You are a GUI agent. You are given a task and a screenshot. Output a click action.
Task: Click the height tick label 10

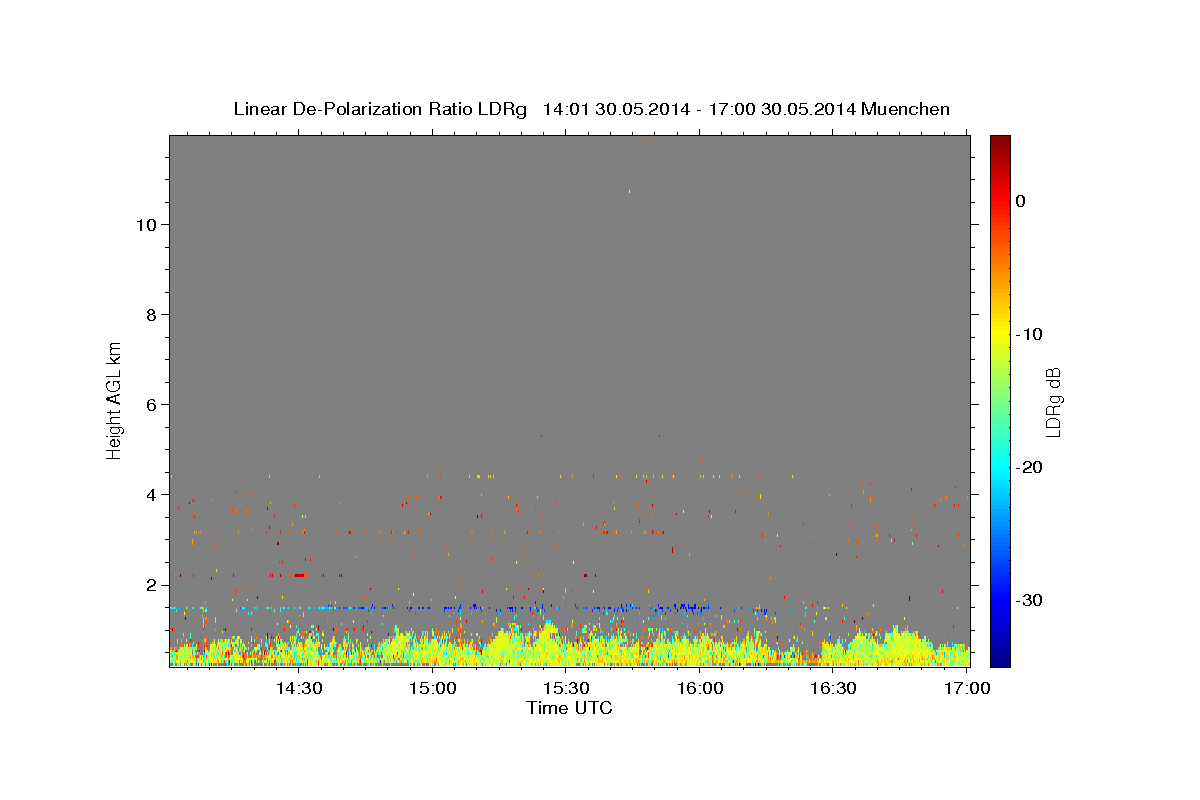(145, 225)
